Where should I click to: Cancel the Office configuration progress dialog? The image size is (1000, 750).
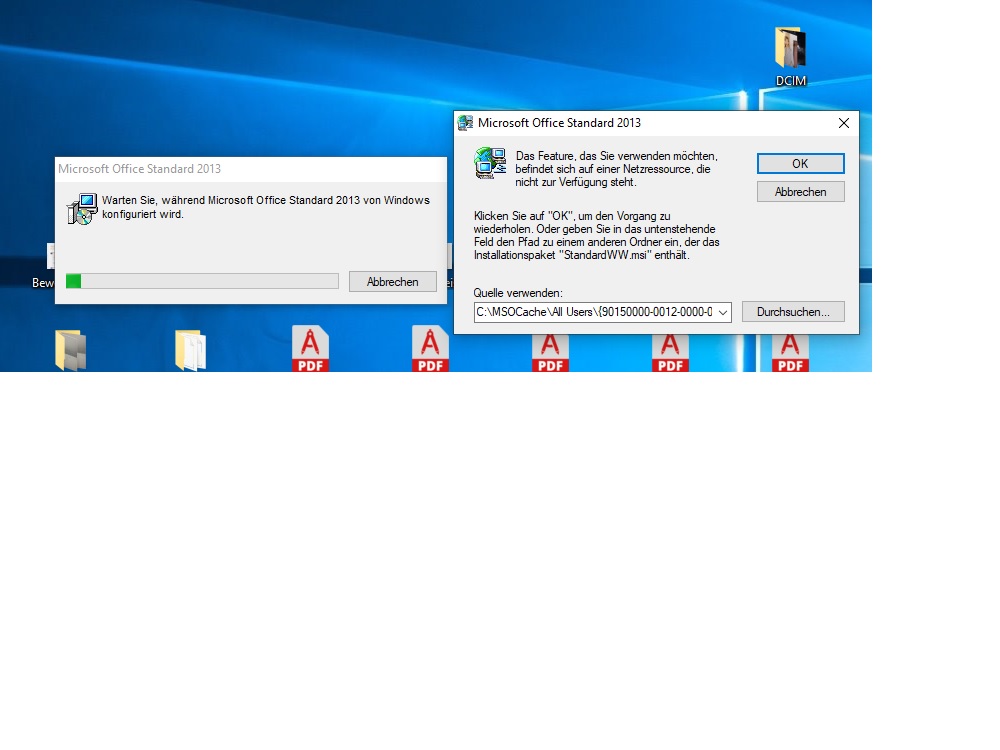[x=393, y=281]
